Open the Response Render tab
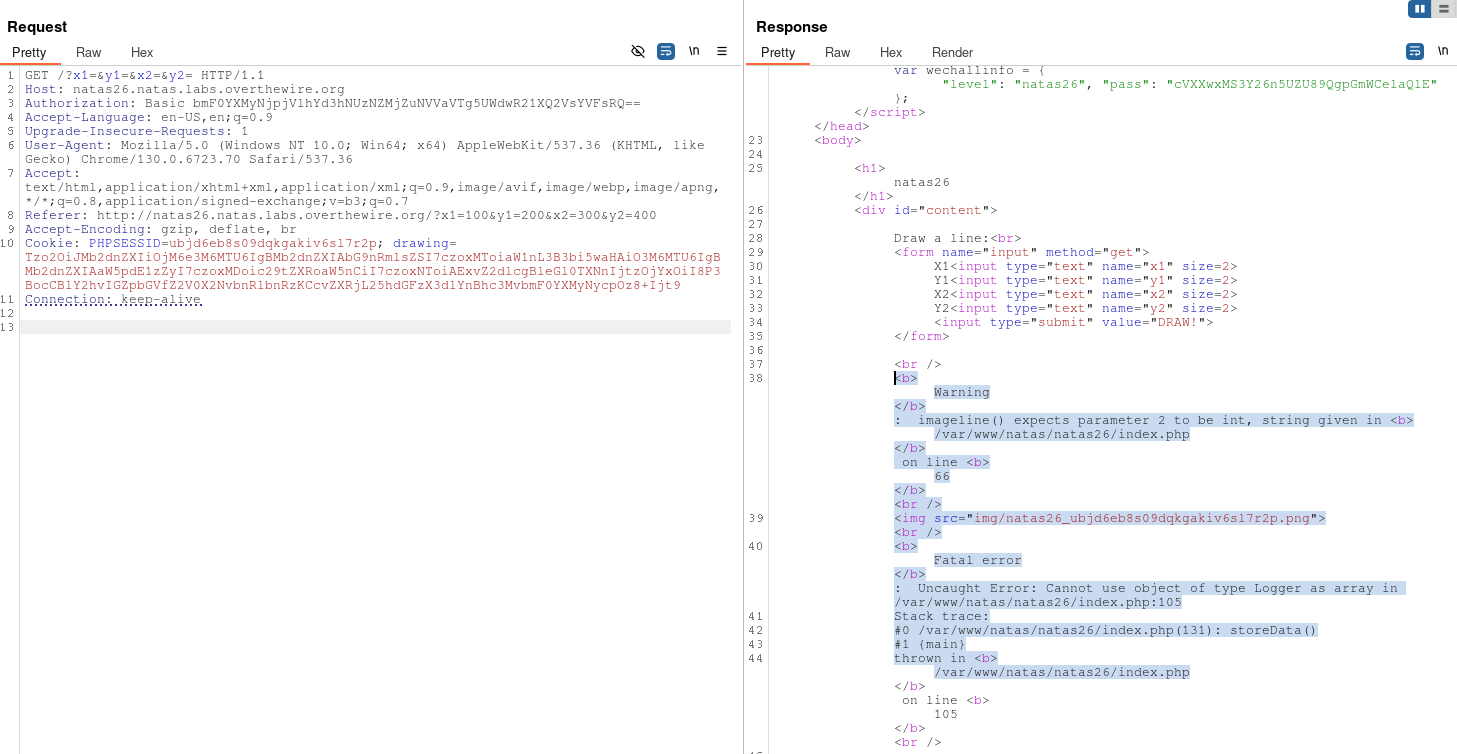This screenshot has height=754, width=1457. (x=953, y=52)
